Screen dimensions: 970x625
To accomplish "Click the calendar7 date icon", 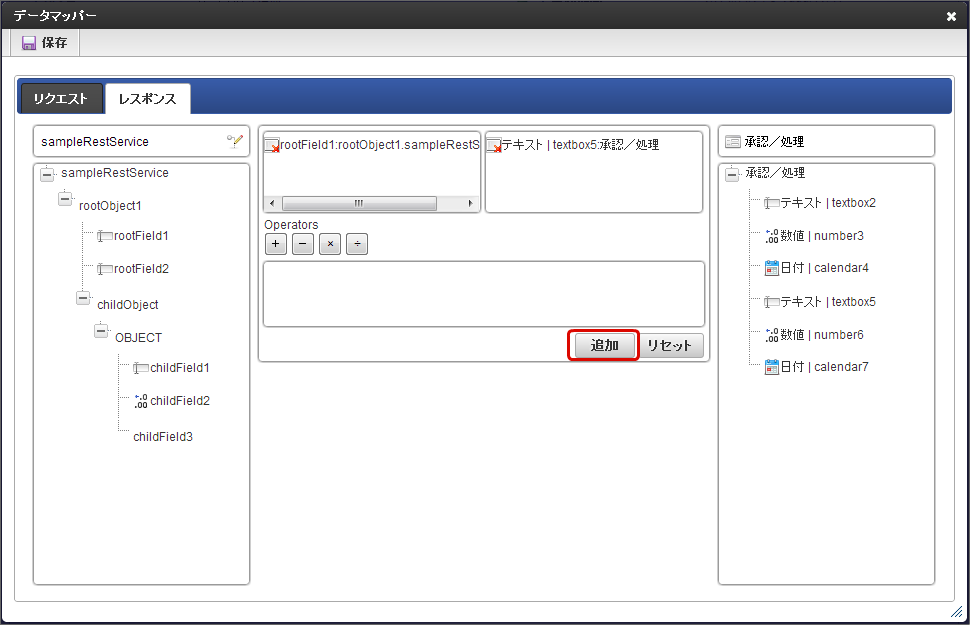I will pos(771,367).
